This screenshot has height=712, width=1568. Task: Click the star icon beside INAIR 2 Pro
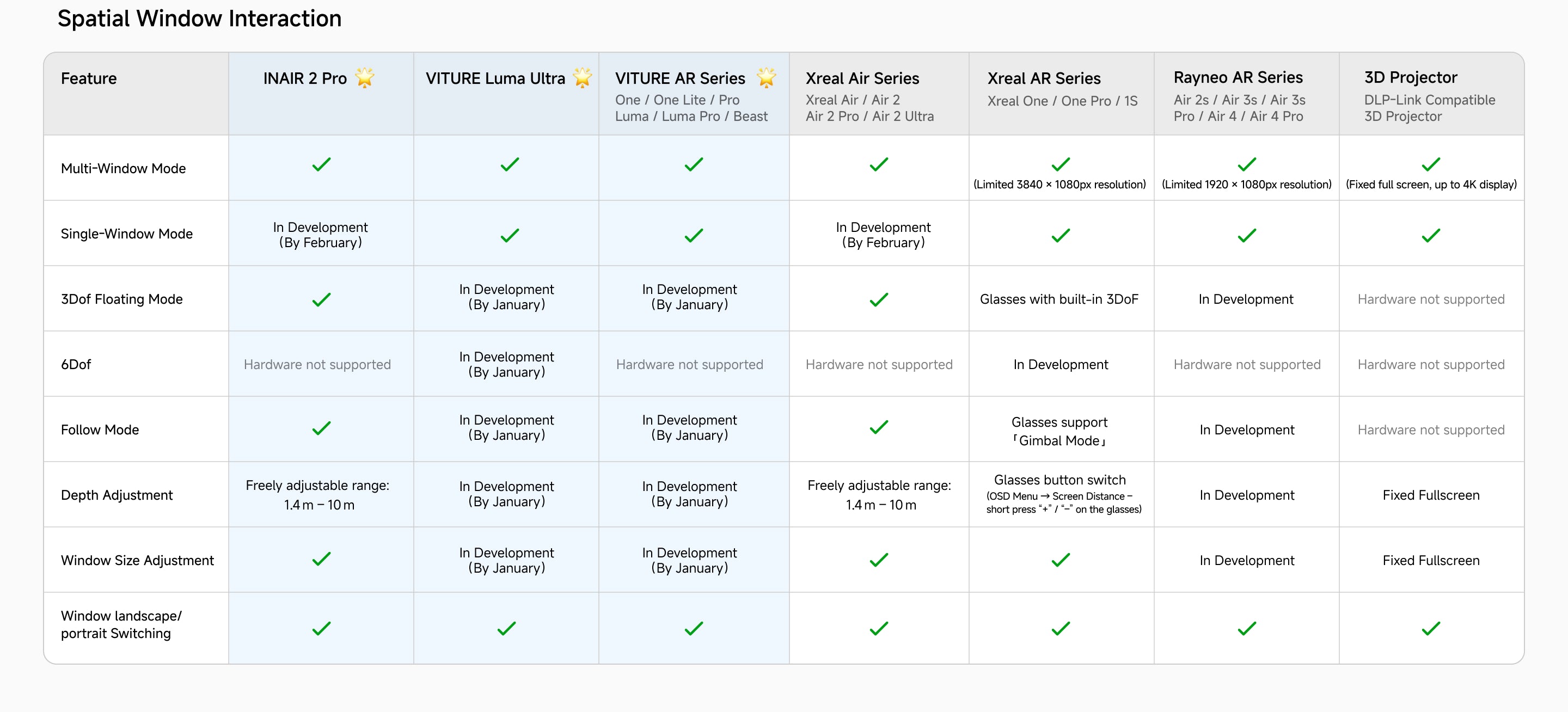365,78
